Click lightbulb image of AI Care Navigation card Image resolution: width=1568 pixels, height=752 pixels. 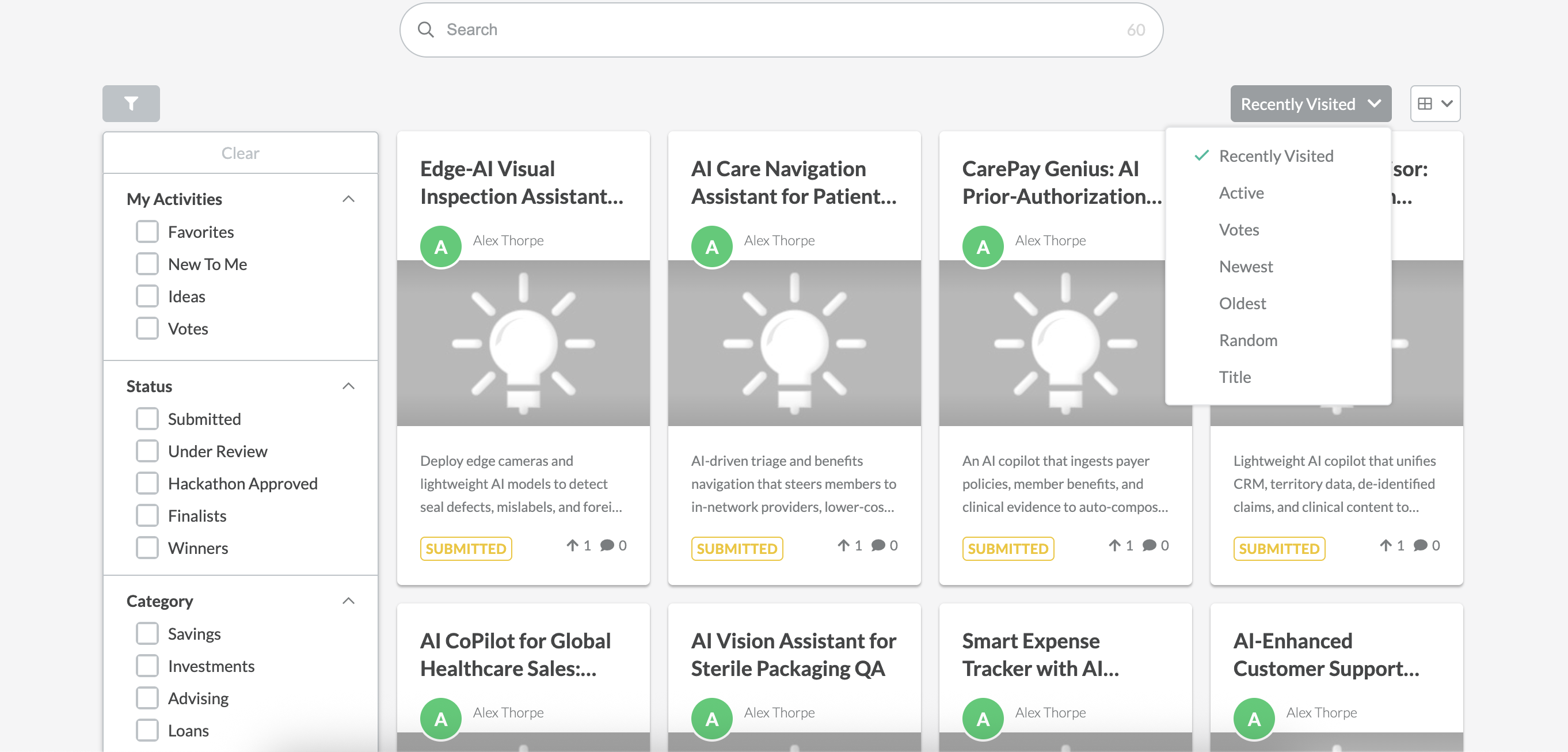click(794, 343)
